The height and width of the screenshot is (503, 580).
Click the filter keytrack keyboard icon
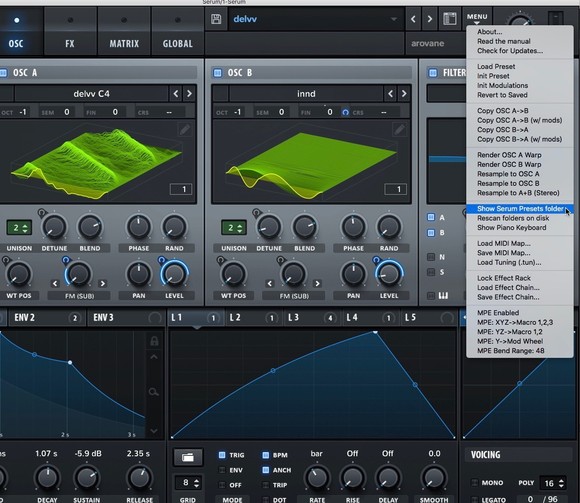(443, 295)
